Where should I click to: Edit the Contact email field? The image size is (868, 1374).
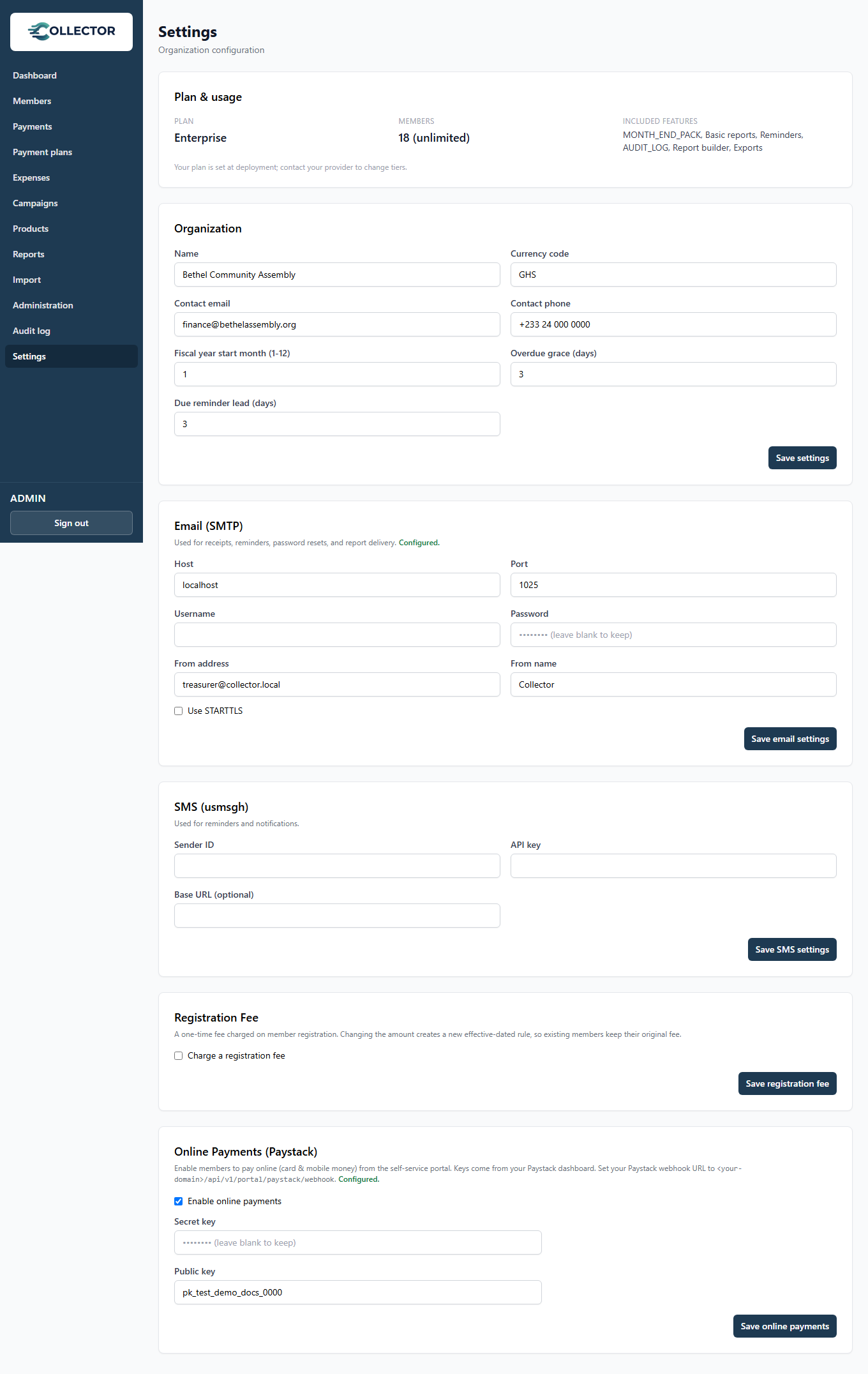(x=337, y=324)
